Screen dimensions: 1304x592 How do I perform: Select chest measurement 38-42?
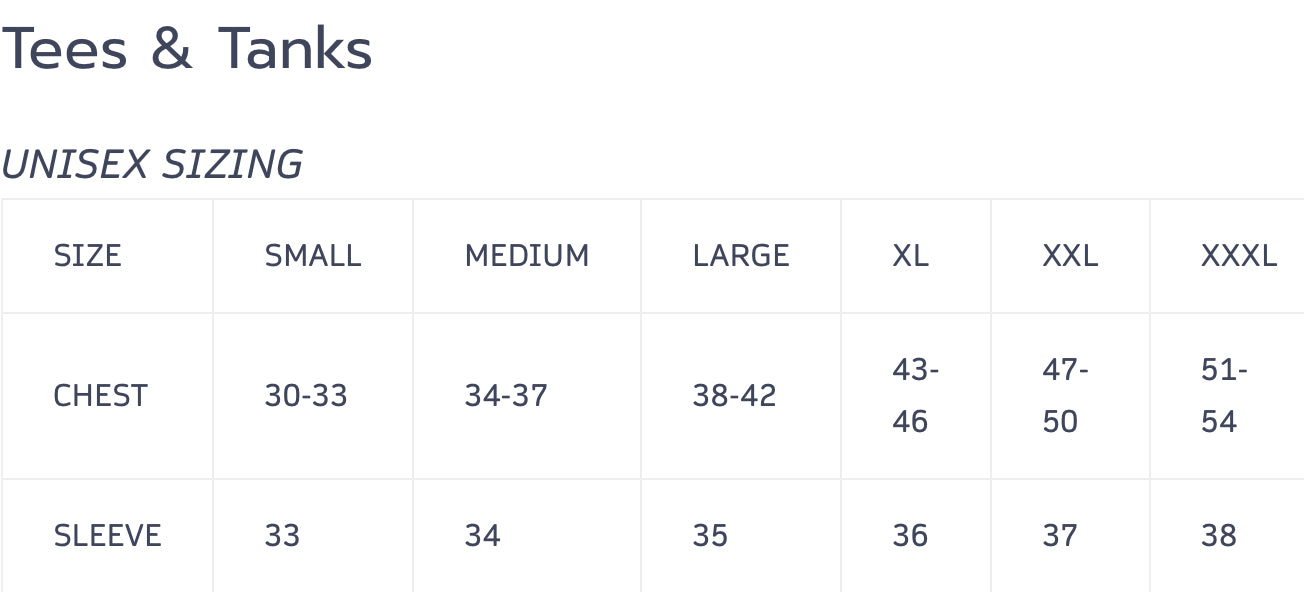tap(734, 396)
